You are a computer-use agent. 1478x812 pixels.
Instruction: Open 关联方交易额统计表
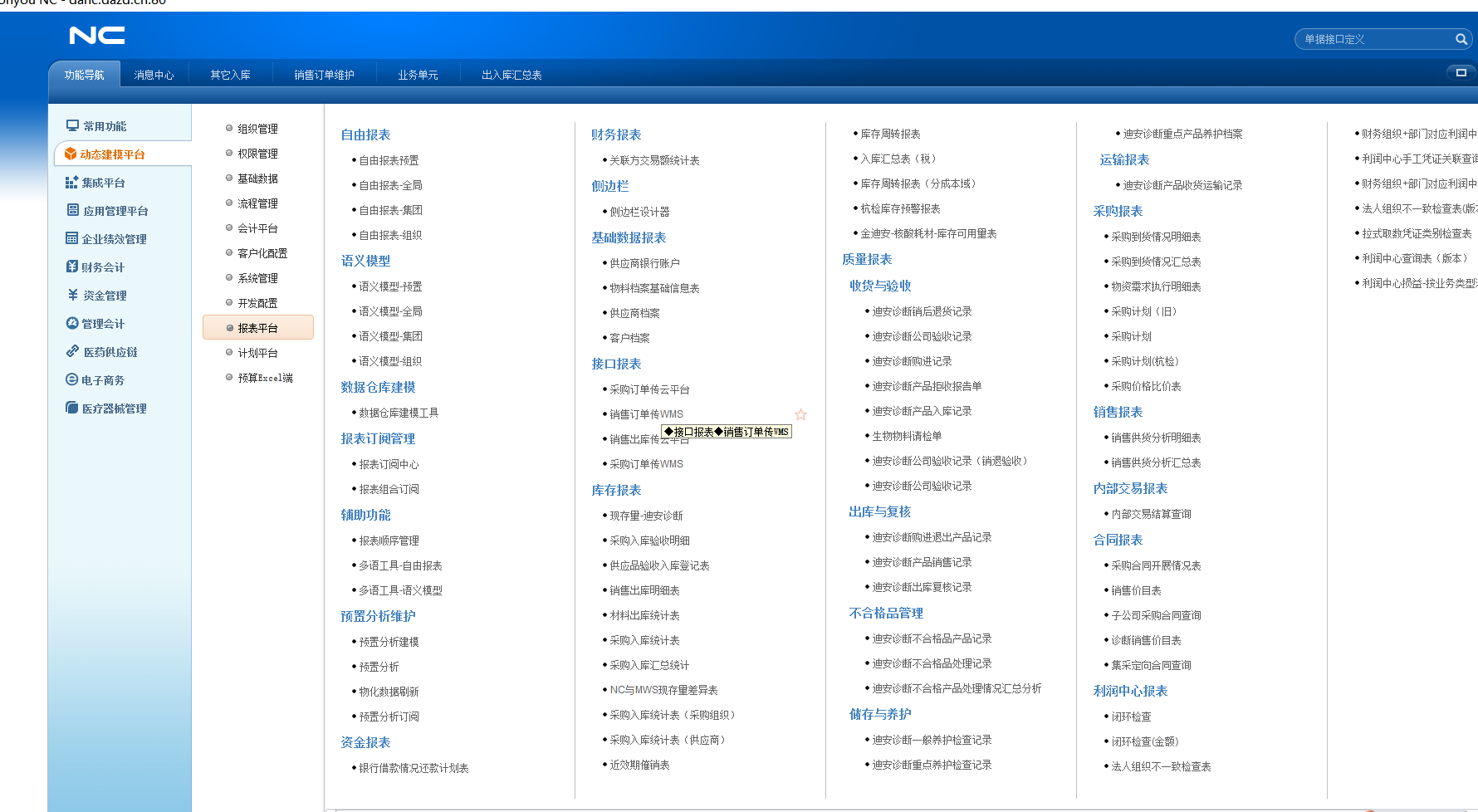point(654,160)
